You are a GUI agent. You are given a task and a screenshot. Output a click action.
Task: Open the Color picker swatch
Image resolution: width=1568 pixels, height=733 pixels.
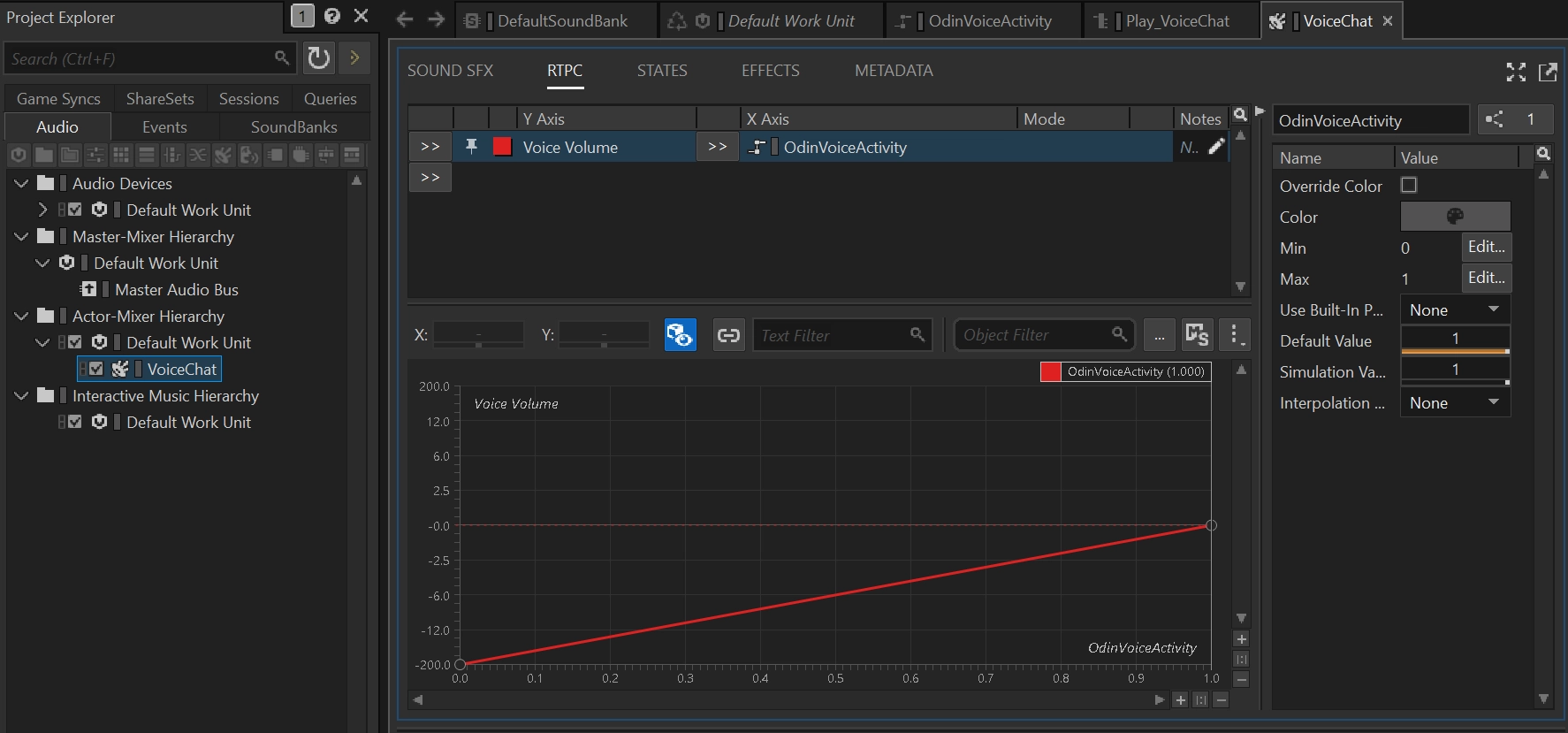click(x=1455, y=216)
